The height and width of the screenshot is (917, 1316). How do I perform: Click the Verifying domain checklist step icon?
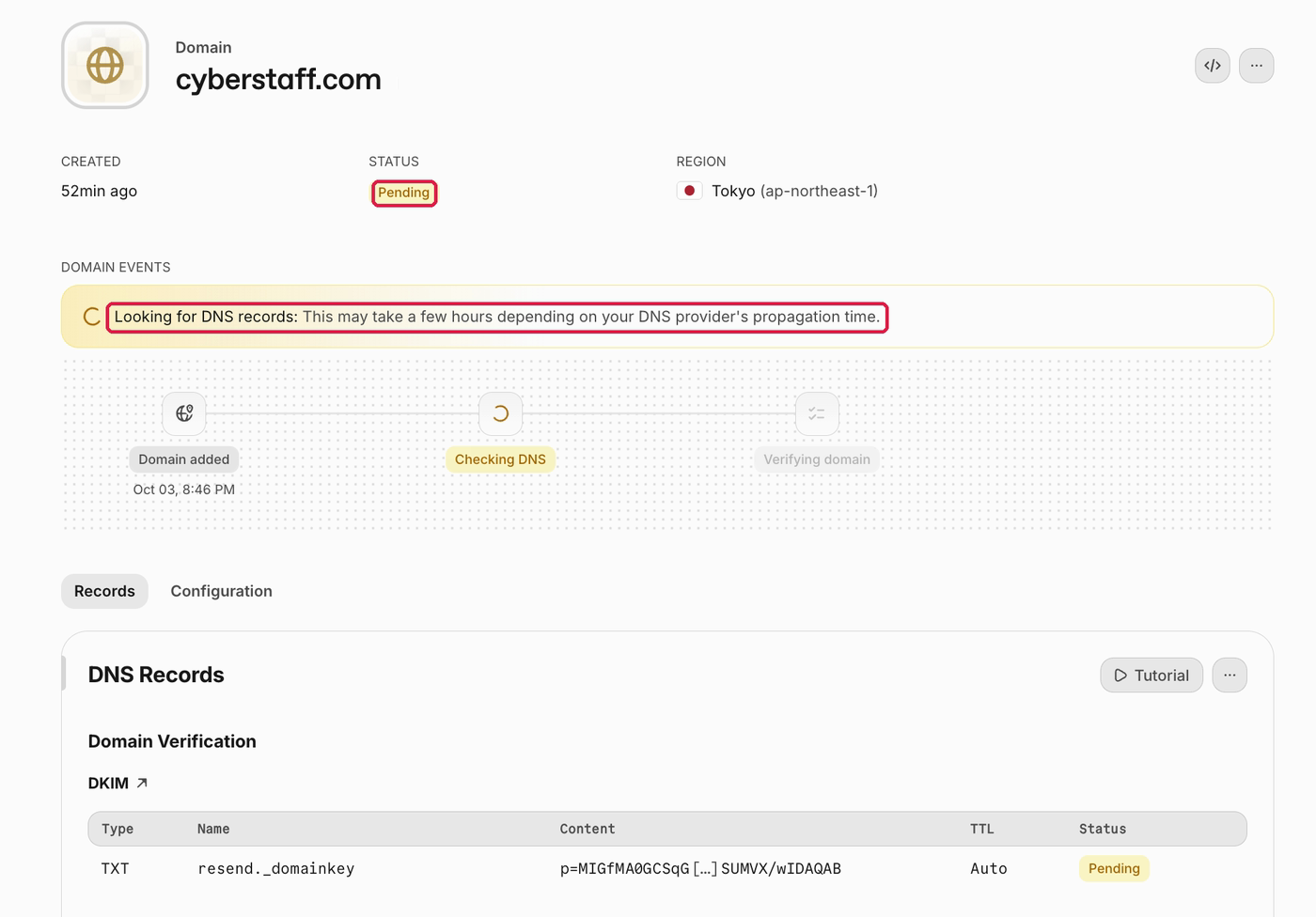pyautogui.click(x=817, y=413)
